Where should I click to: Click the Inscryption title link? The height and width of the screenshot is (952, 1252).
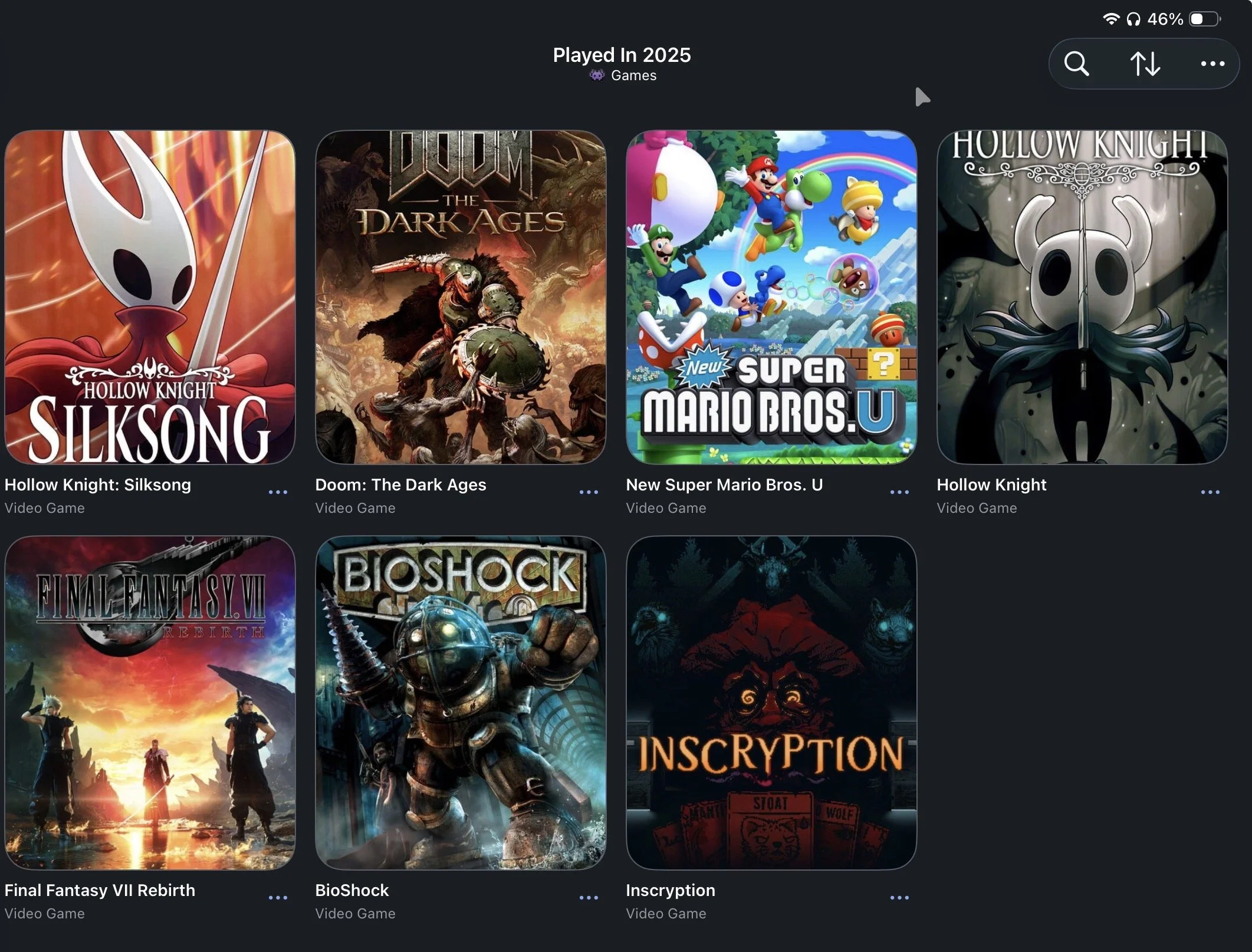(x=671, y=890)
